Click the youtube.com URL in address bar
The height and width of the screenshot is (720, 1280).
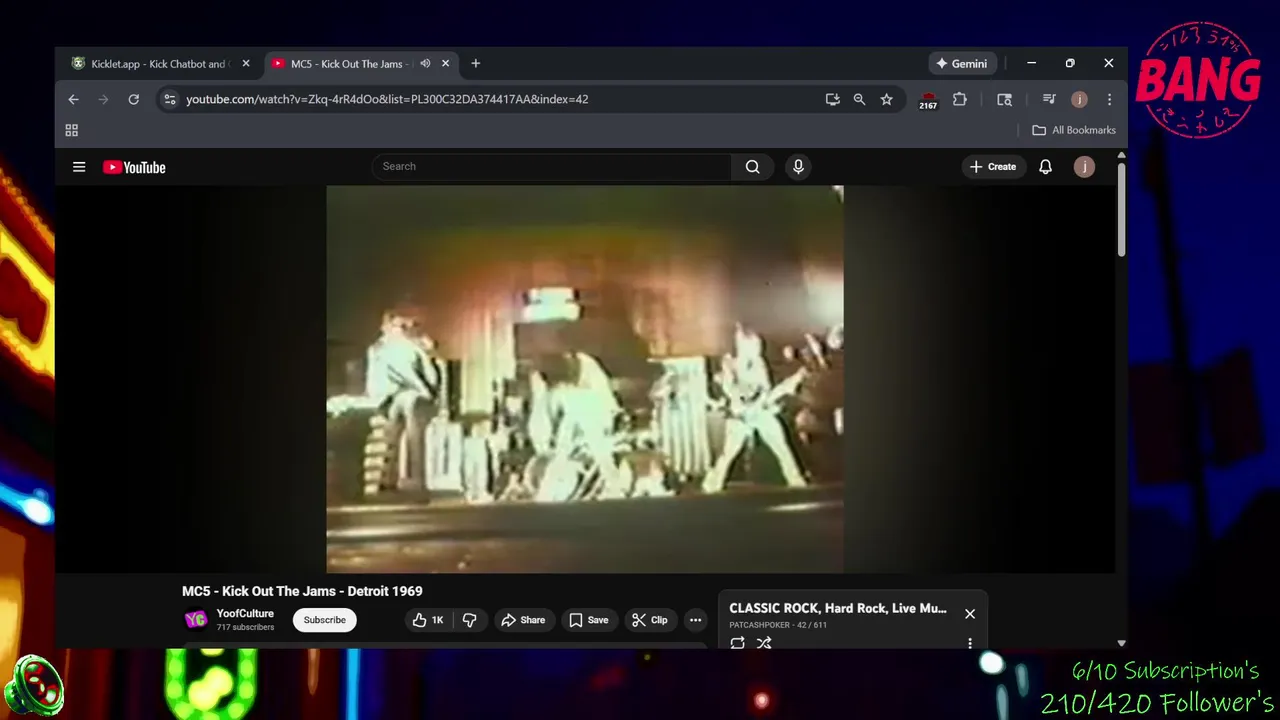click(x=387, y=100)
